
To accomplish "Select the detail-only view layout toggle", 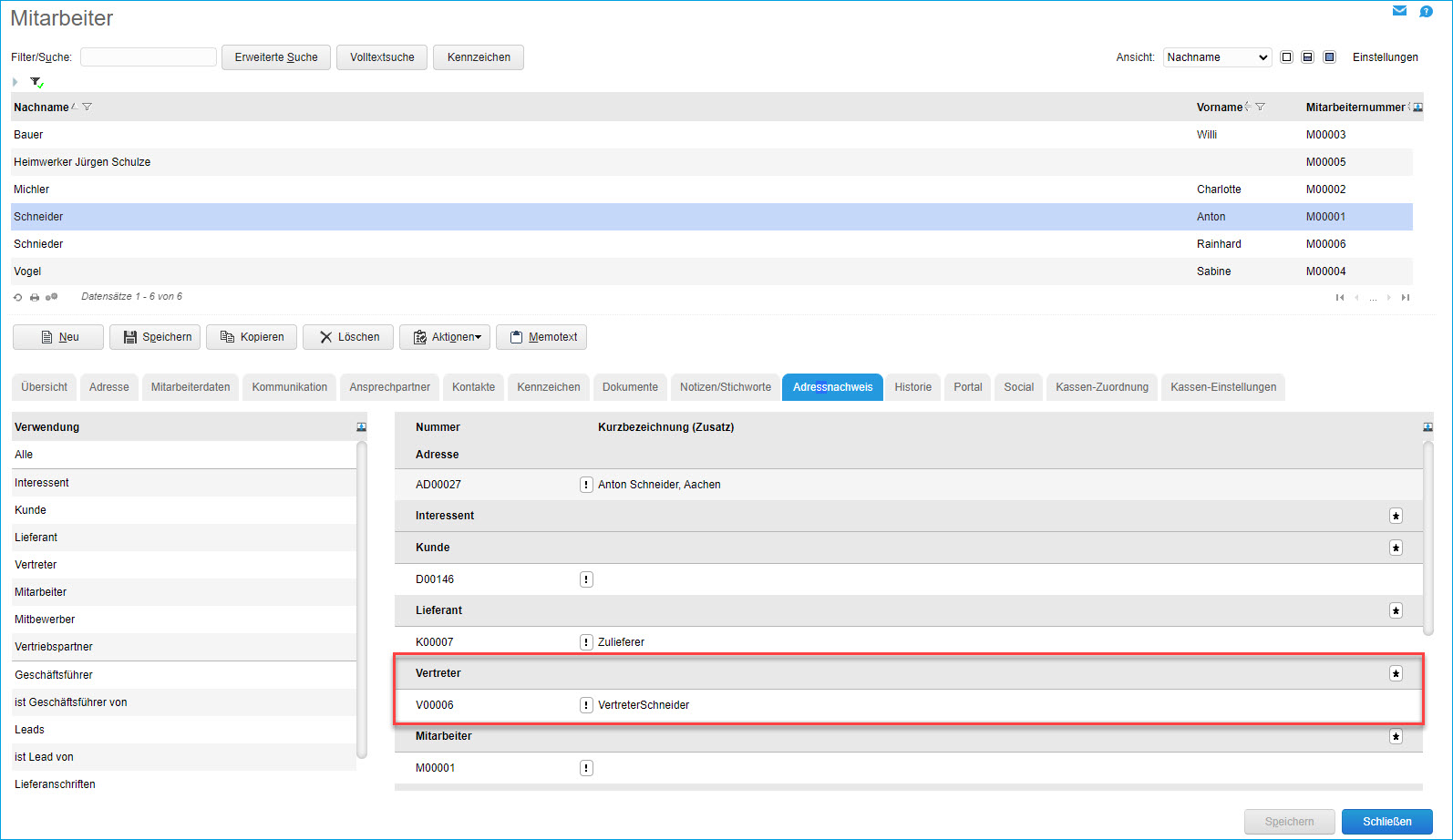I will (1329, 57).
